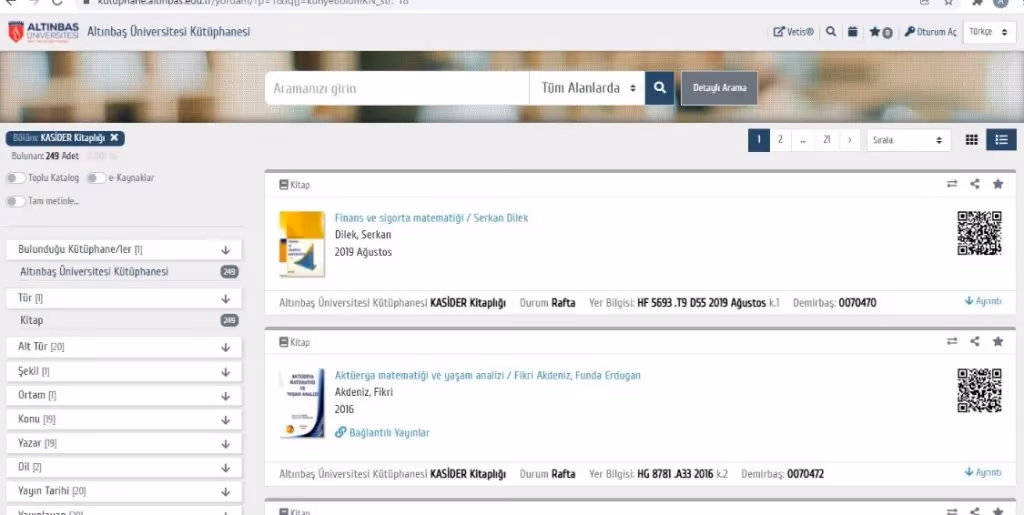Open the Sırala sort dropdown
This screenshot has height=515, width=1024.
908,140
